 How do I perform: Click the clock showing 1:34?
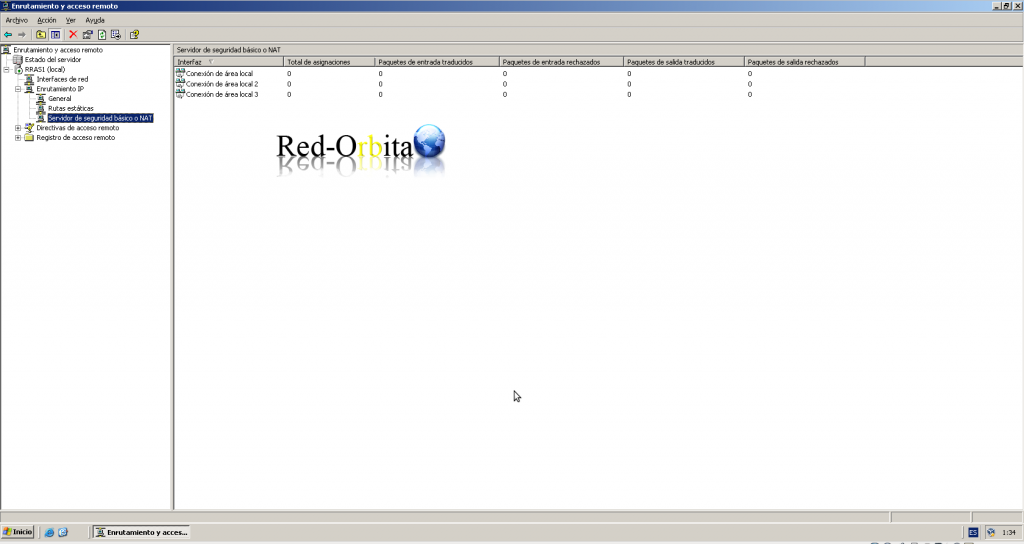click(1009, 533)
